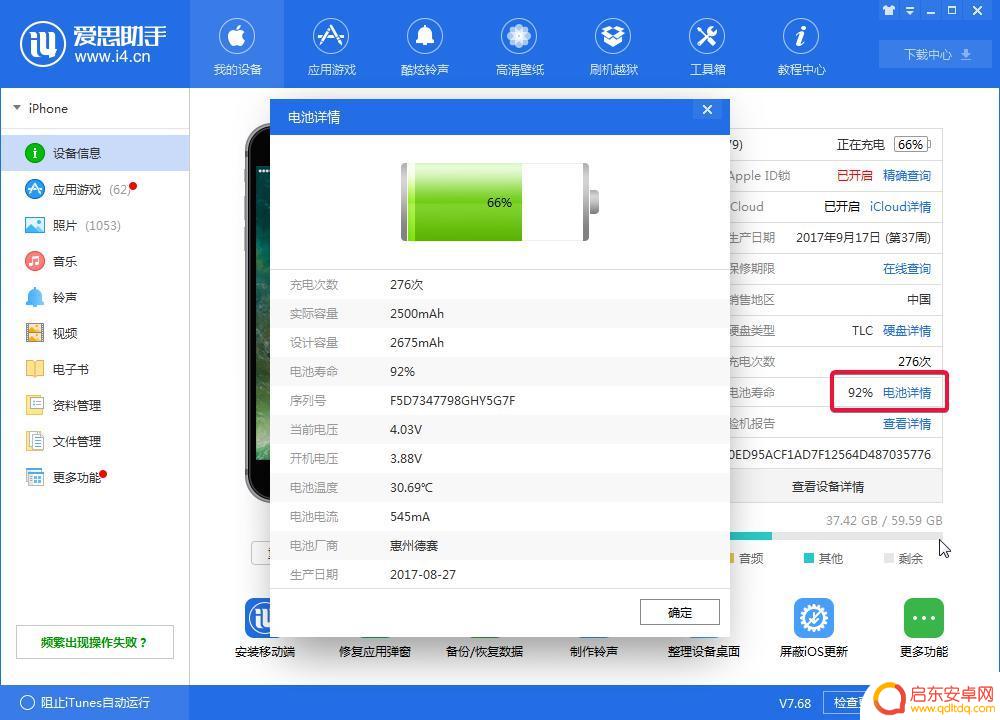This screenshot has height=720, width=1000.
Task: Open 资料管理 in the sidebar
Action: (95, 405)
